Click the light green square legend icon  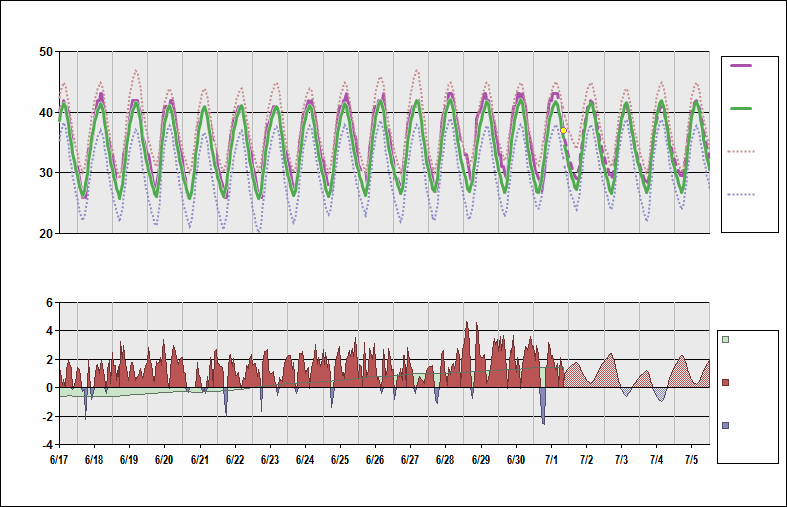tap(726, 340)
